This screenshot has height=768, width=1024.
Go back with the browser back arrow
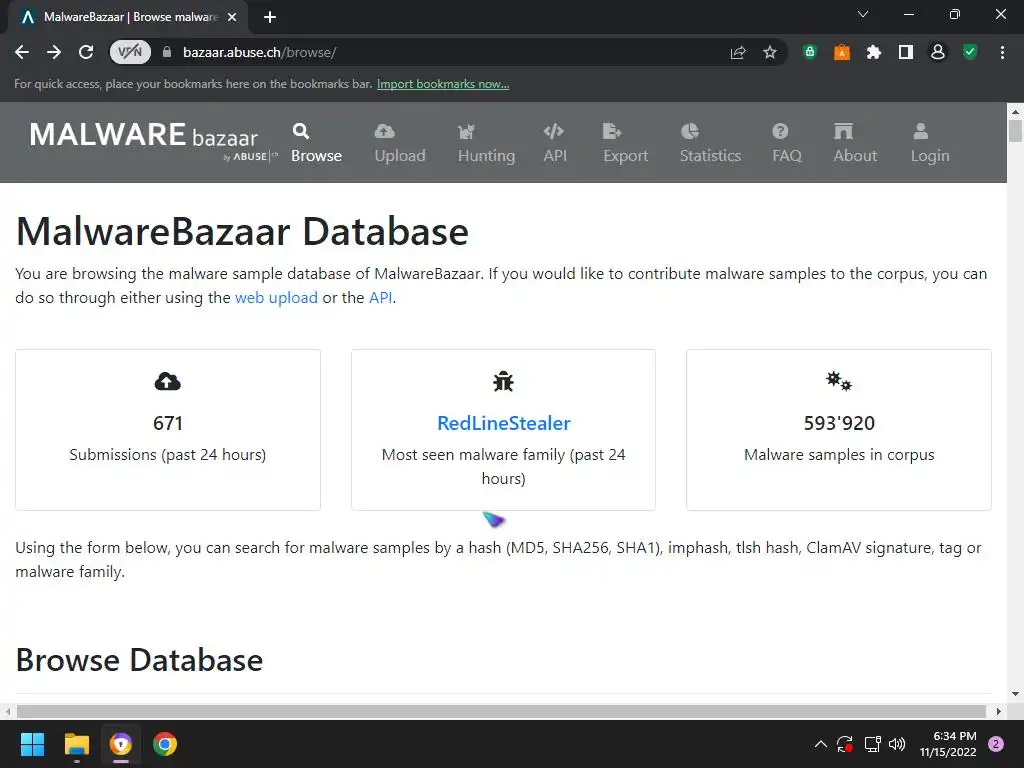22,52
